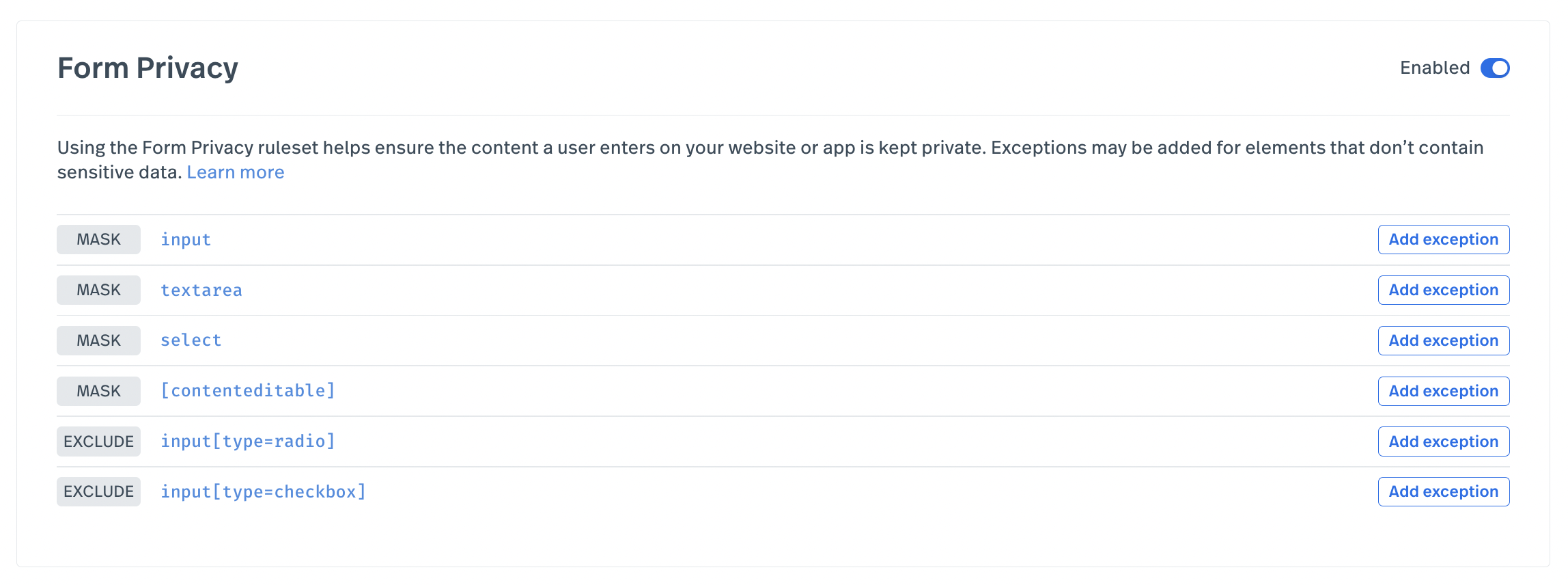The image size is (1568, 585).
Task: Click the MASK badge beside input
Action: click(98, 240)
